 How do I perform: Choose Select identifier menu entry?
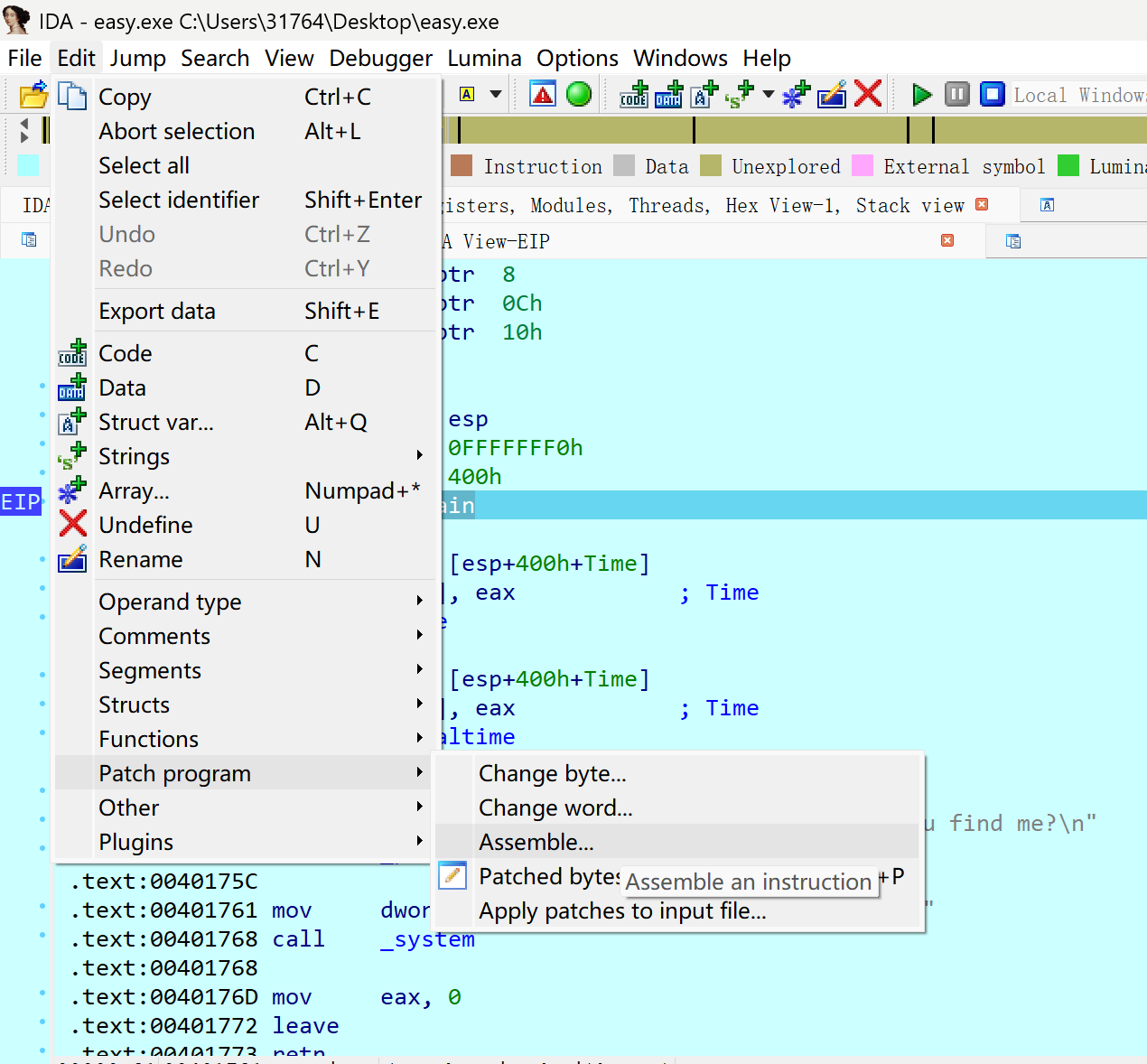point(244,200)
